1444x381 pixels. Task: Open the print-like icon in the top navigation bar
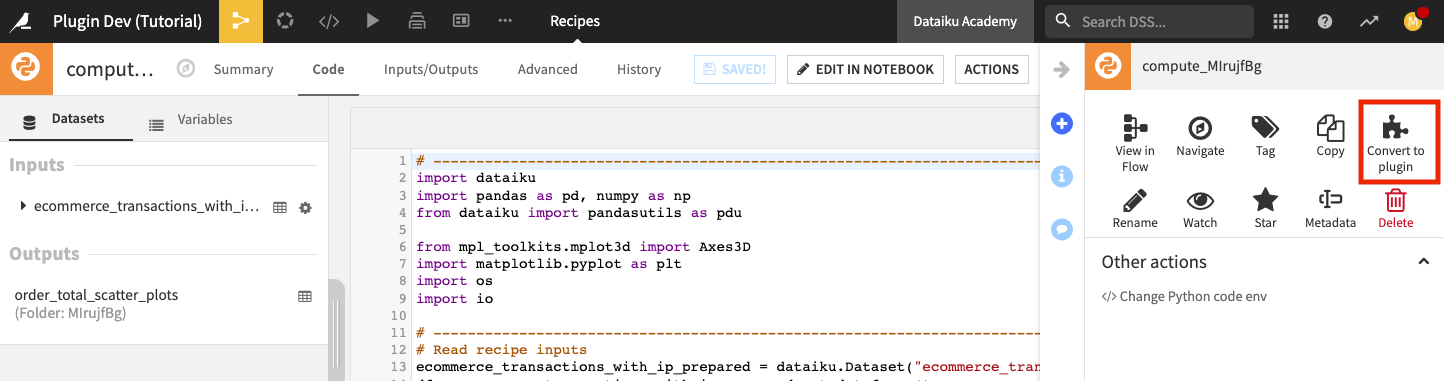[417, 21]
